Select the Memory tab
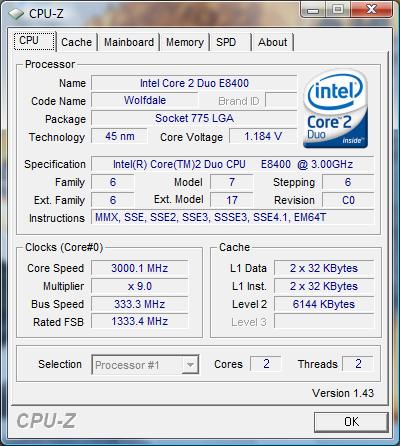400x446 pixels. tap(185, 42)
